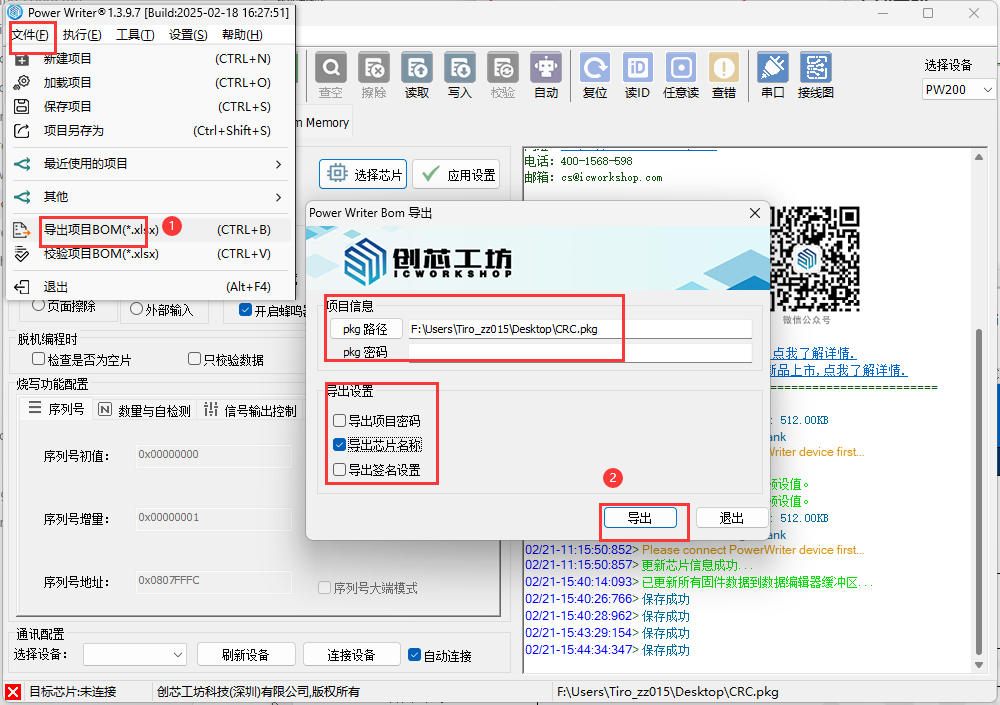The height and width of the screenshot is (705, 1000).
Task: Click the 查错 error check icon
Action: (724, 75)
